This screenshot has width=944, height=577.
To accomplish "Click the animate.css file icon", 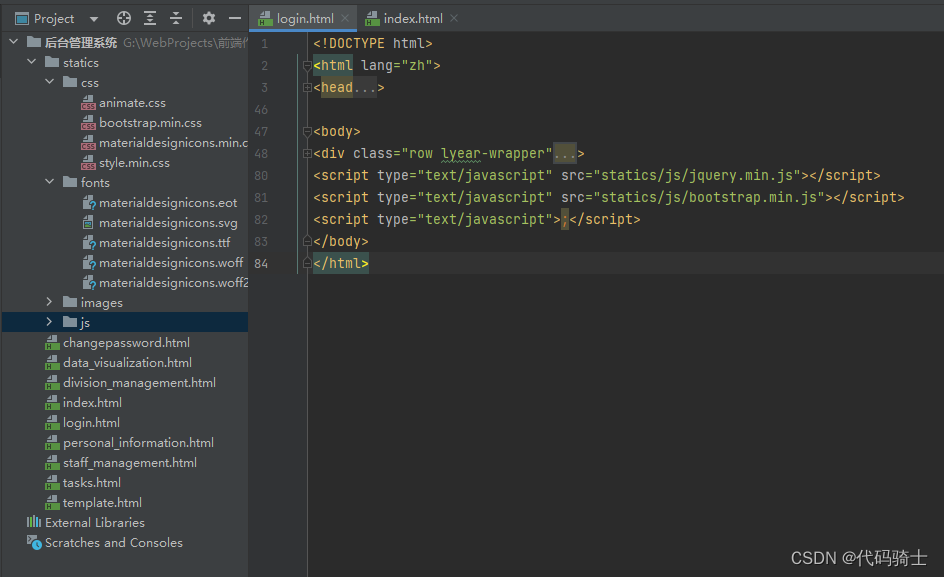I will [x=88, y=102].
